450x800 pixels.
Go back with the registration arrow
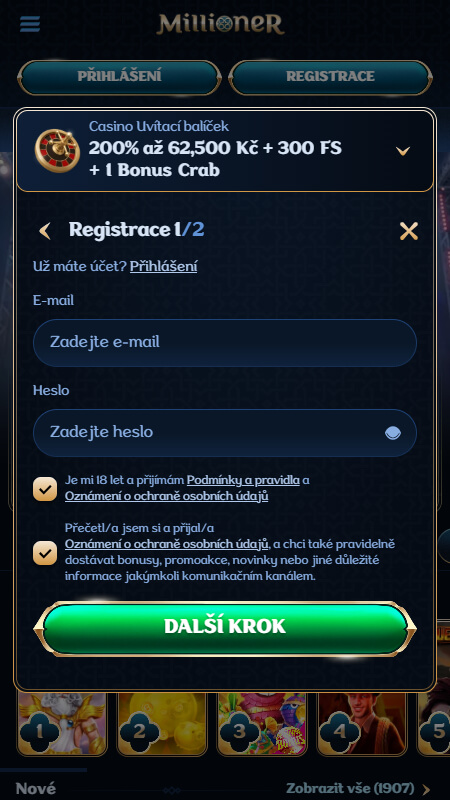(x=45, y=231)
